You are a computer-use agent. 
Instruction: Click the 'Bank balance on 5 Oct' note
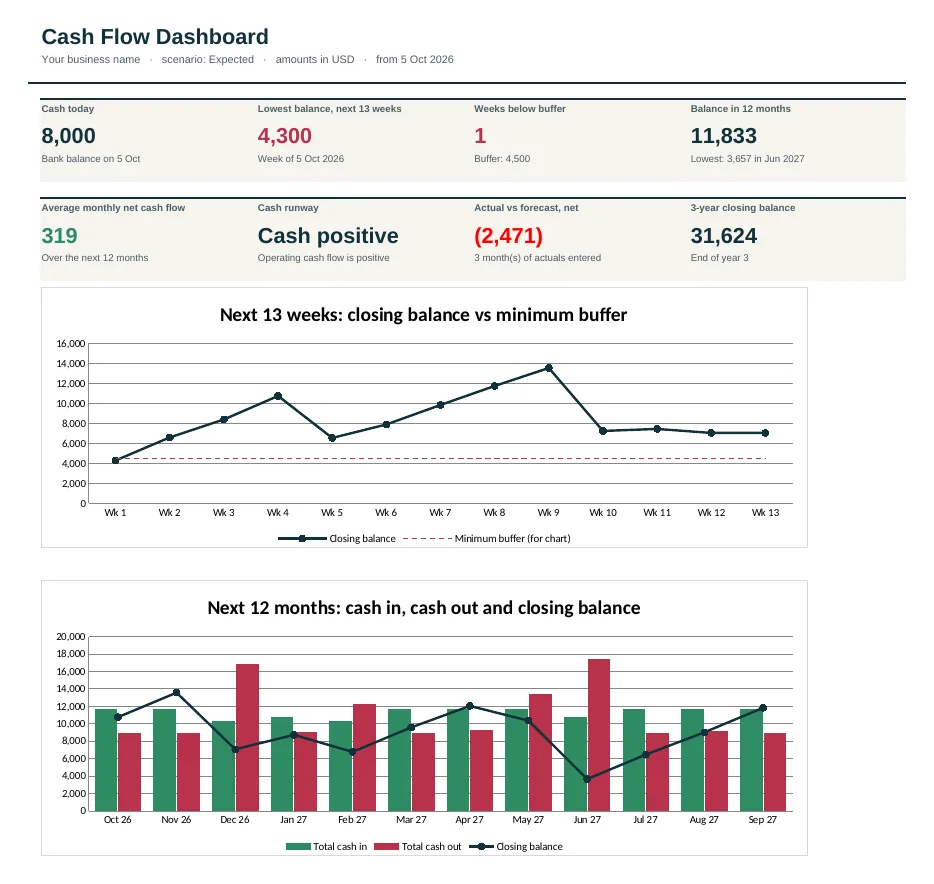click(91, 159)
